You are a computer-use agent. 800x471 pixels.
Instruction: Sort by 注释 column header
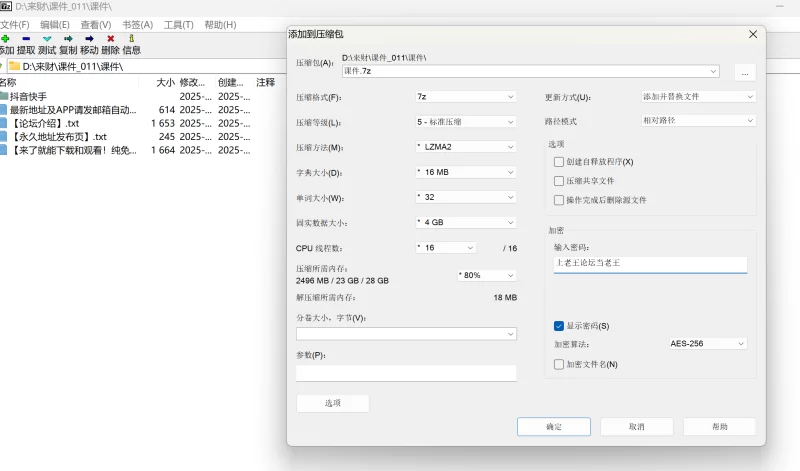click(265, 82)
